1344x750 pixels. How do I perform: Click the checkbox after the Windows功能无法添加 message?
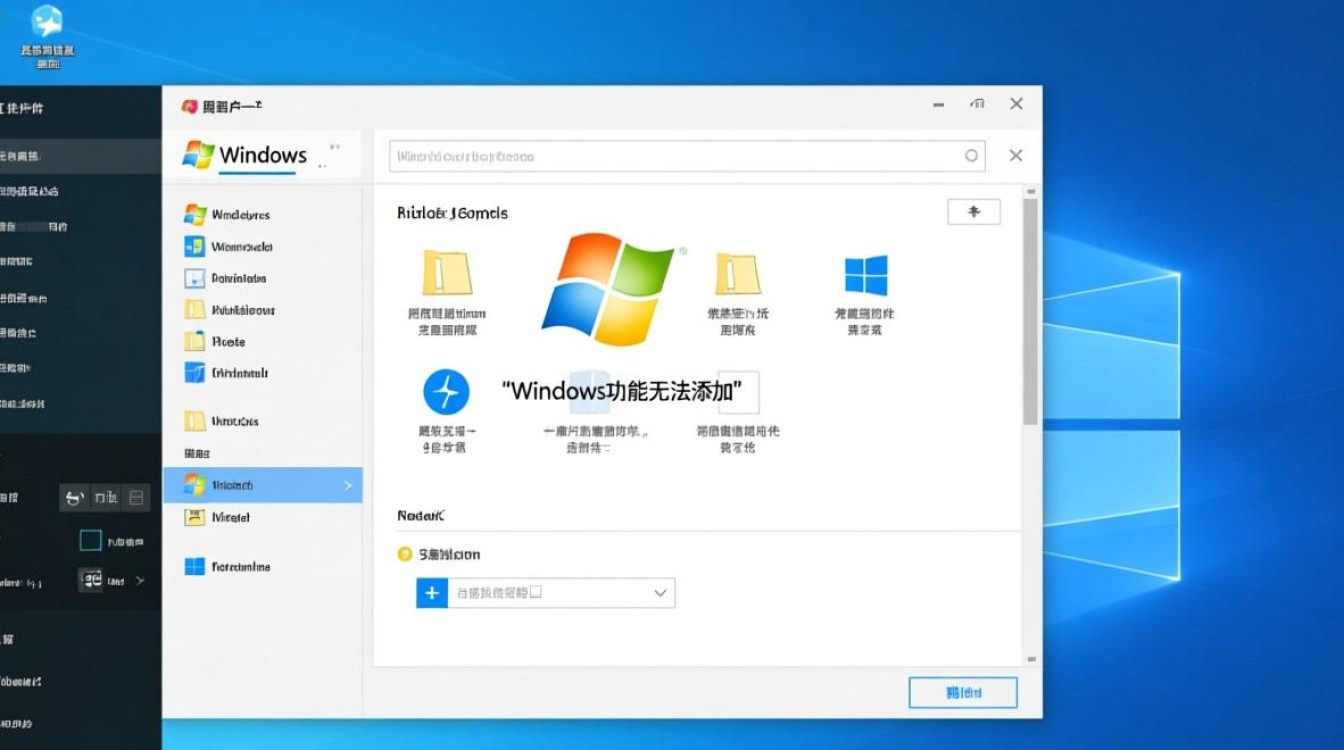[742, 392]
